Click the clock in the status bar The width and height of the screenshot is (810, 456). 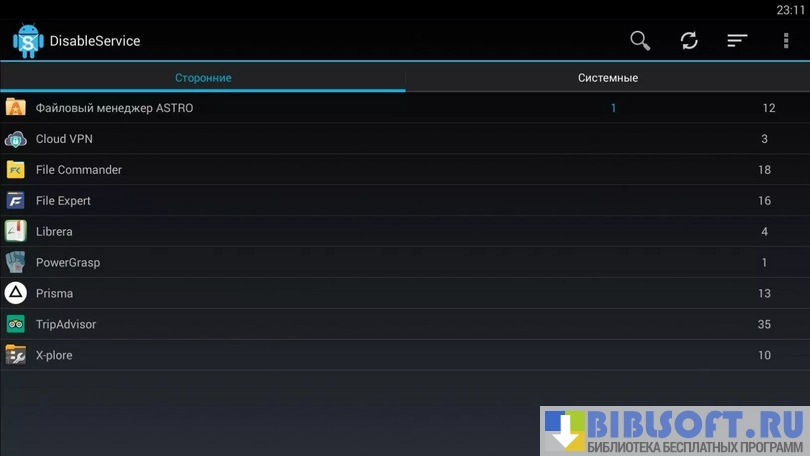789,10
